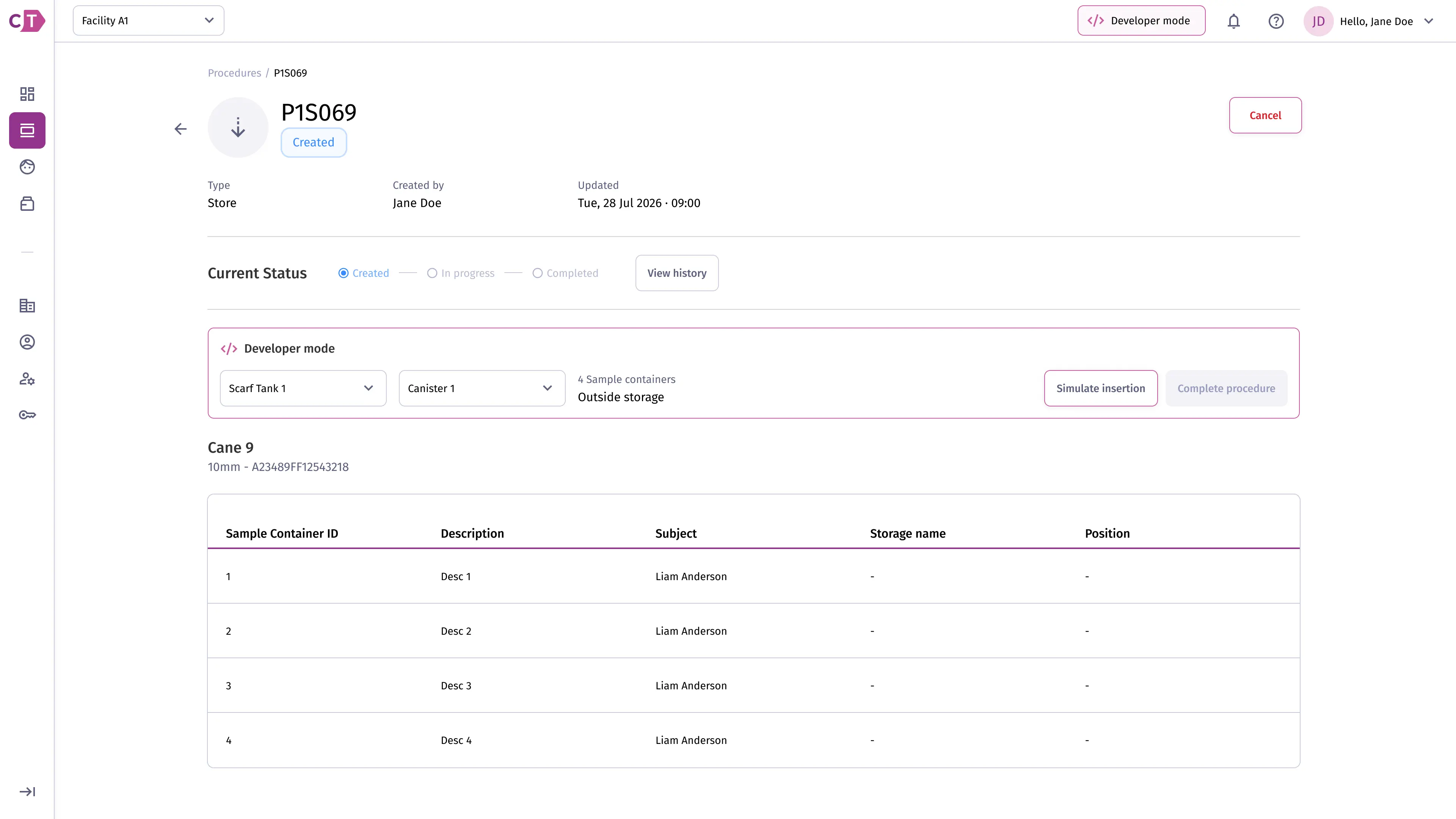Open the user profile sidebar icon

[27, 342]
